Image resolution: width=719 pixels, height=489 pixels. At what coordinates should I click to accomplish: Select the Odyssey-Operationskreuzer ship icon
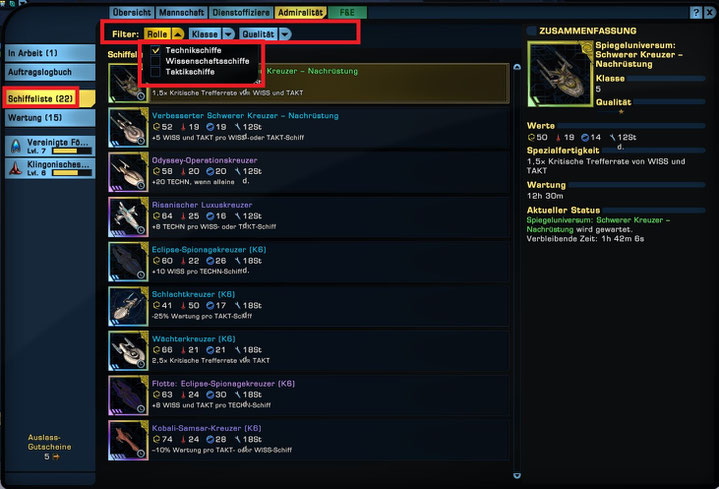click(128, 172)
